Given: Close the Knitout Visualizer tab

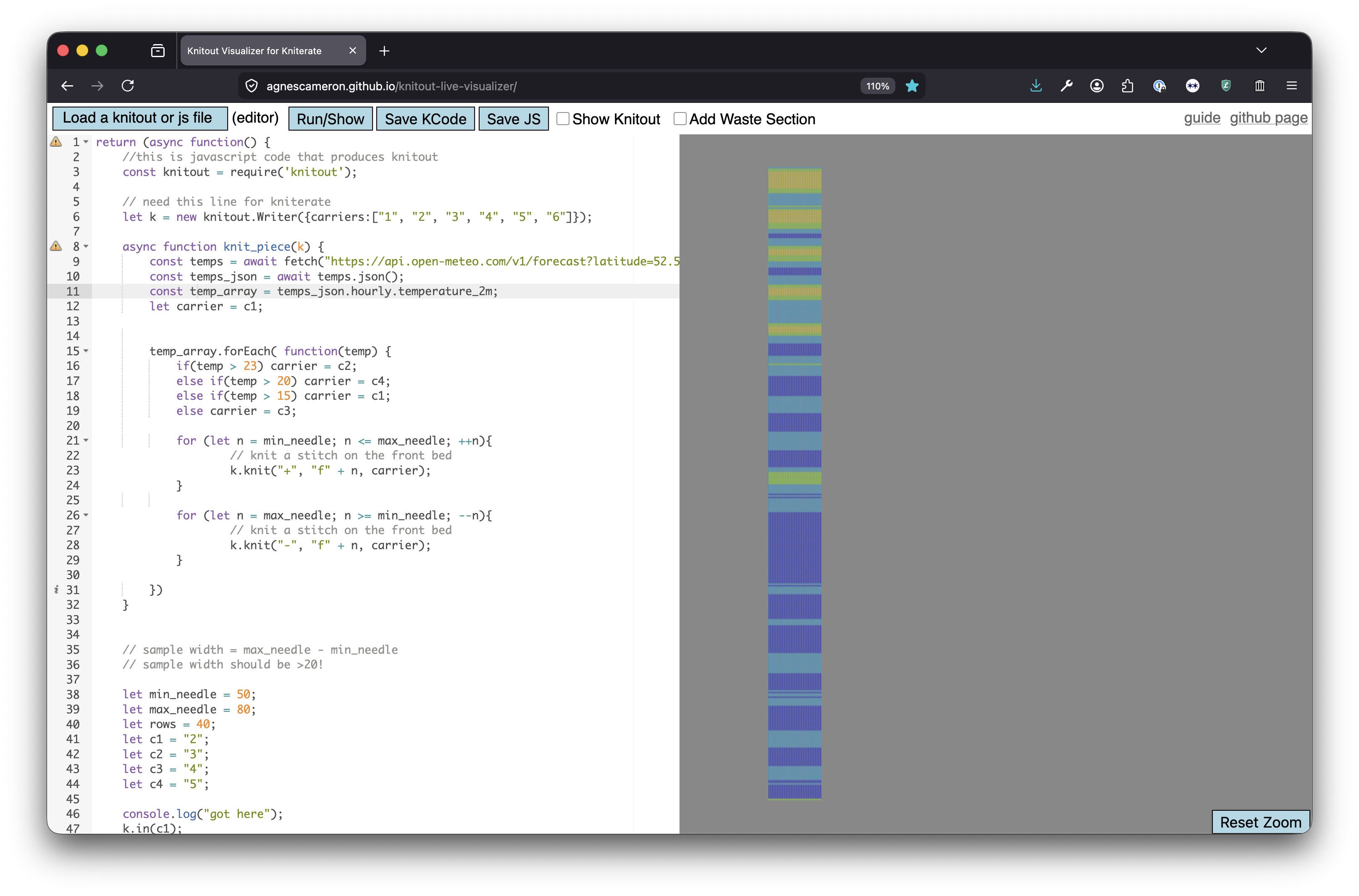Looking at the screenshot, I should pos(353,51).
